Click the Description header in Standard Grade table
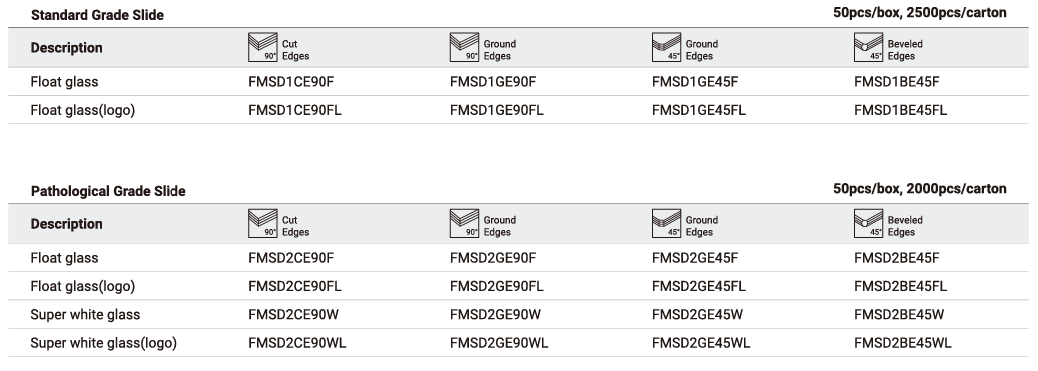This screenshot has height=371, width=1038. pyautogui.click(x=66, y=48)
